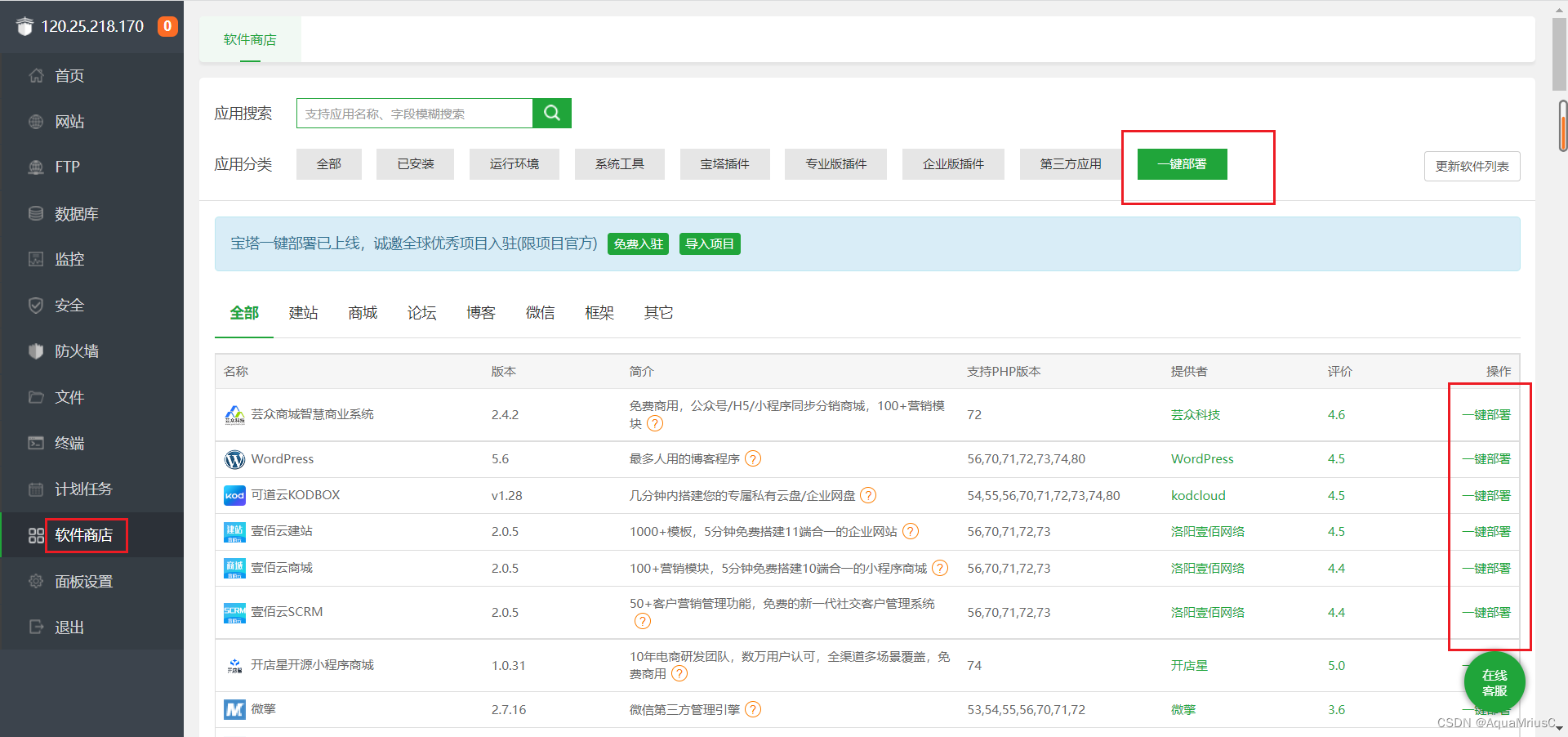Select the 全部 sub-category tab

pos(244,313)
